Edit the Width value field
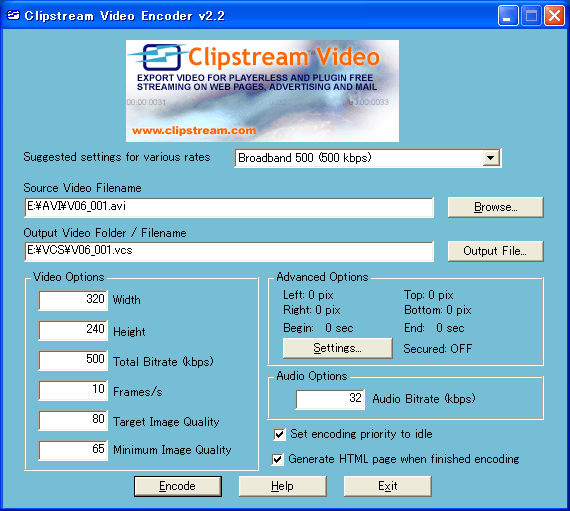The width and height of the screenshot is (570, 511). pos(73,300)
